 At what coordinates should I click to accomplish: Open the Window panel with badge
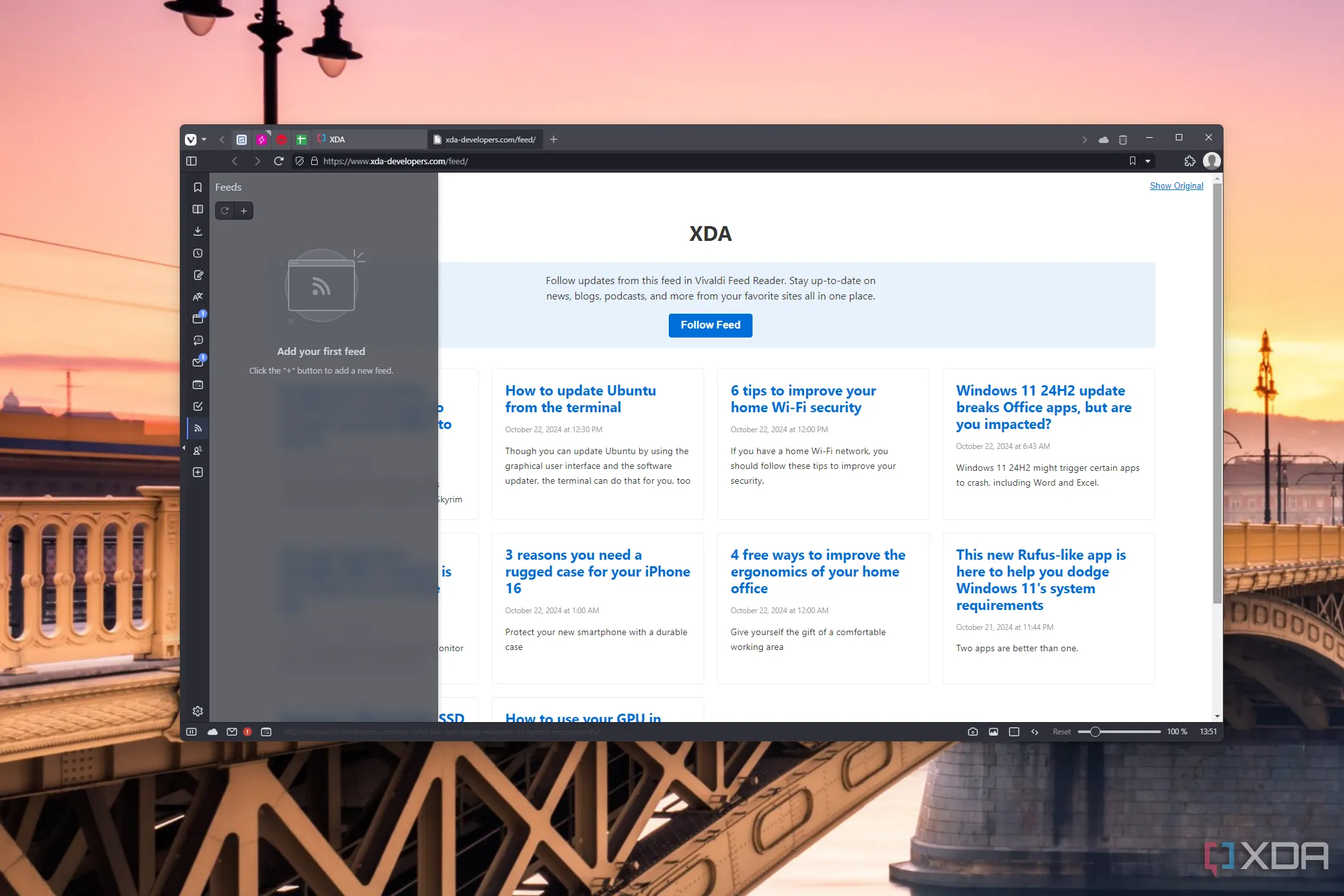click(x=198, y=319)
